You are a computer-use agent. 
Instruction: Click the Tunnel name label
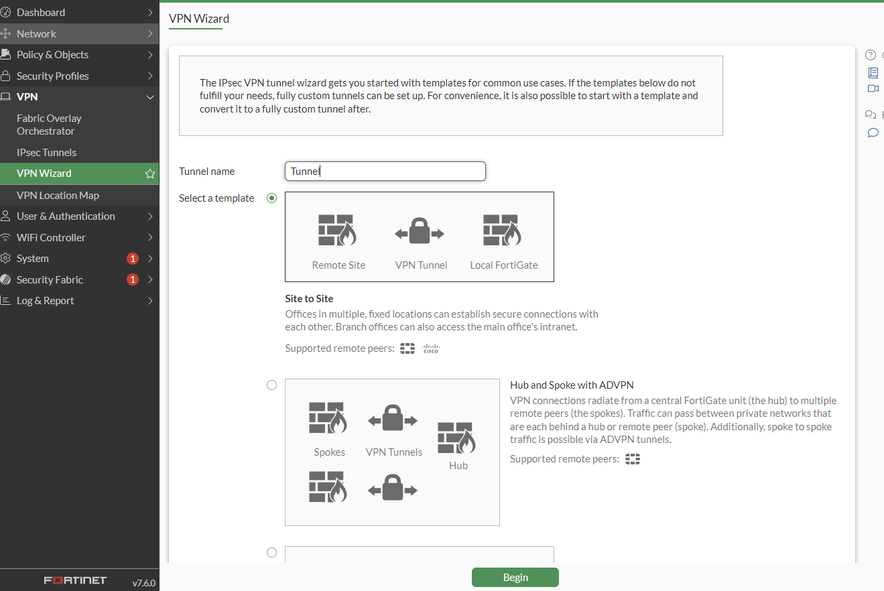tap(207, 171)
